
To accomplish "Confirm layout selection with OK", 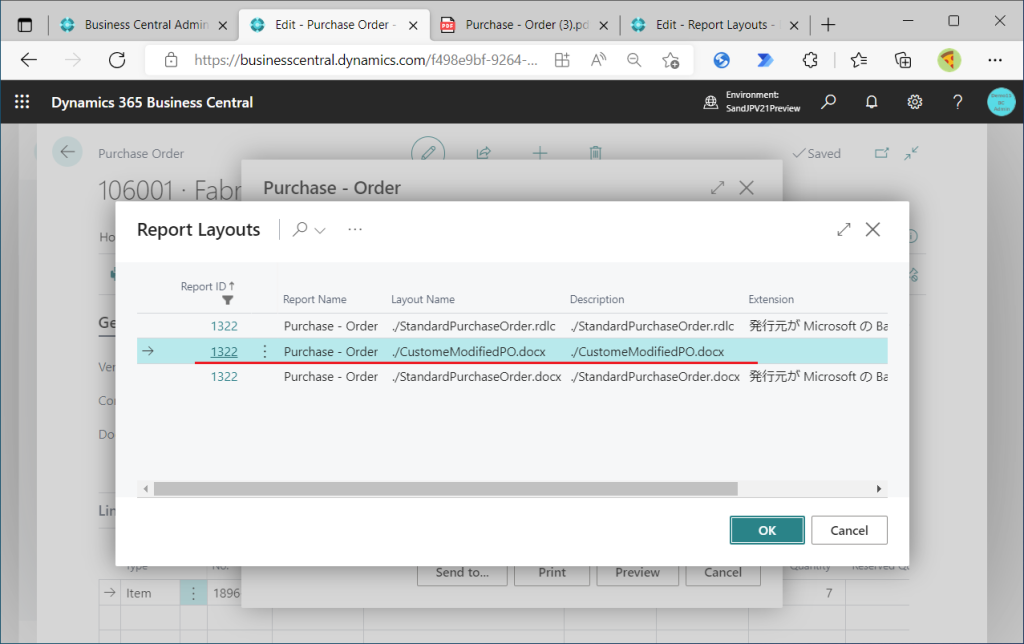I will (767, 530).
